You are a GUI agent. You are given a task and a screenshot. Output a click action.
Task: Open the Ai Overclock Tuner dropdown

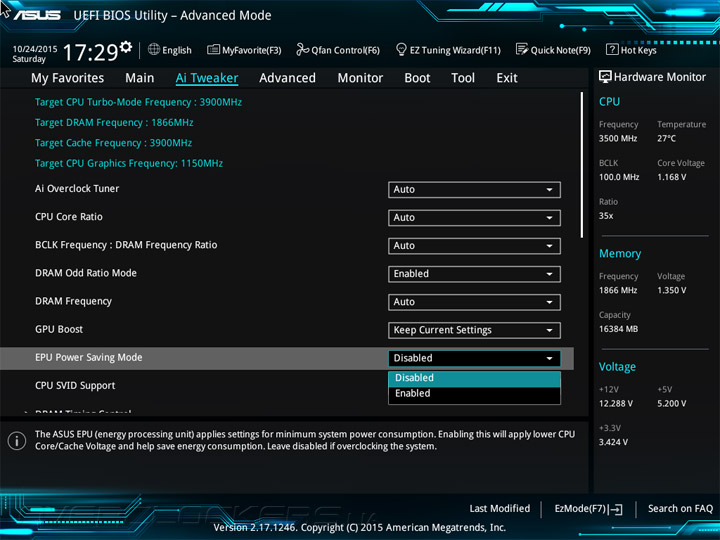point(474,190)
